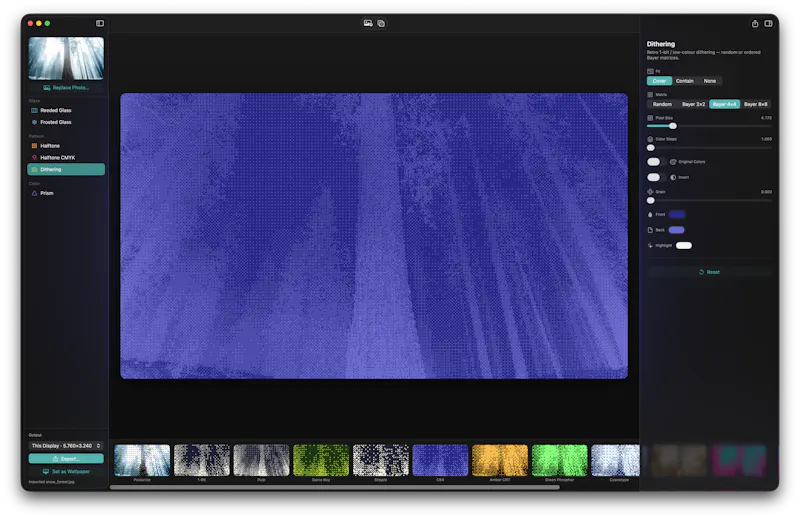Select the Halftone CMYK effect
800x519 pixels.
66,158
